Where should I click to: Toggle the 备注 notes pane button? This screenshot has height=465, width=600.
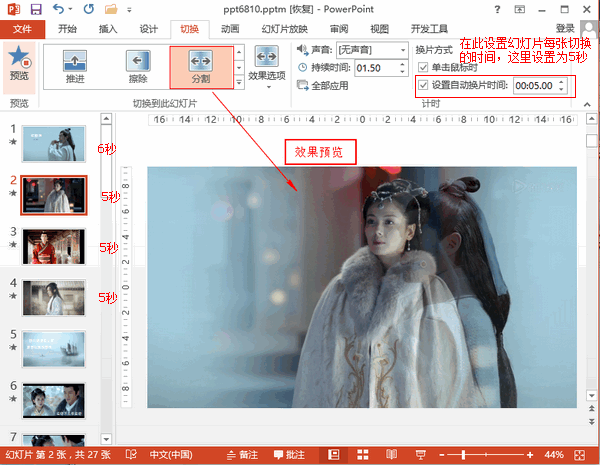point(242,455)
